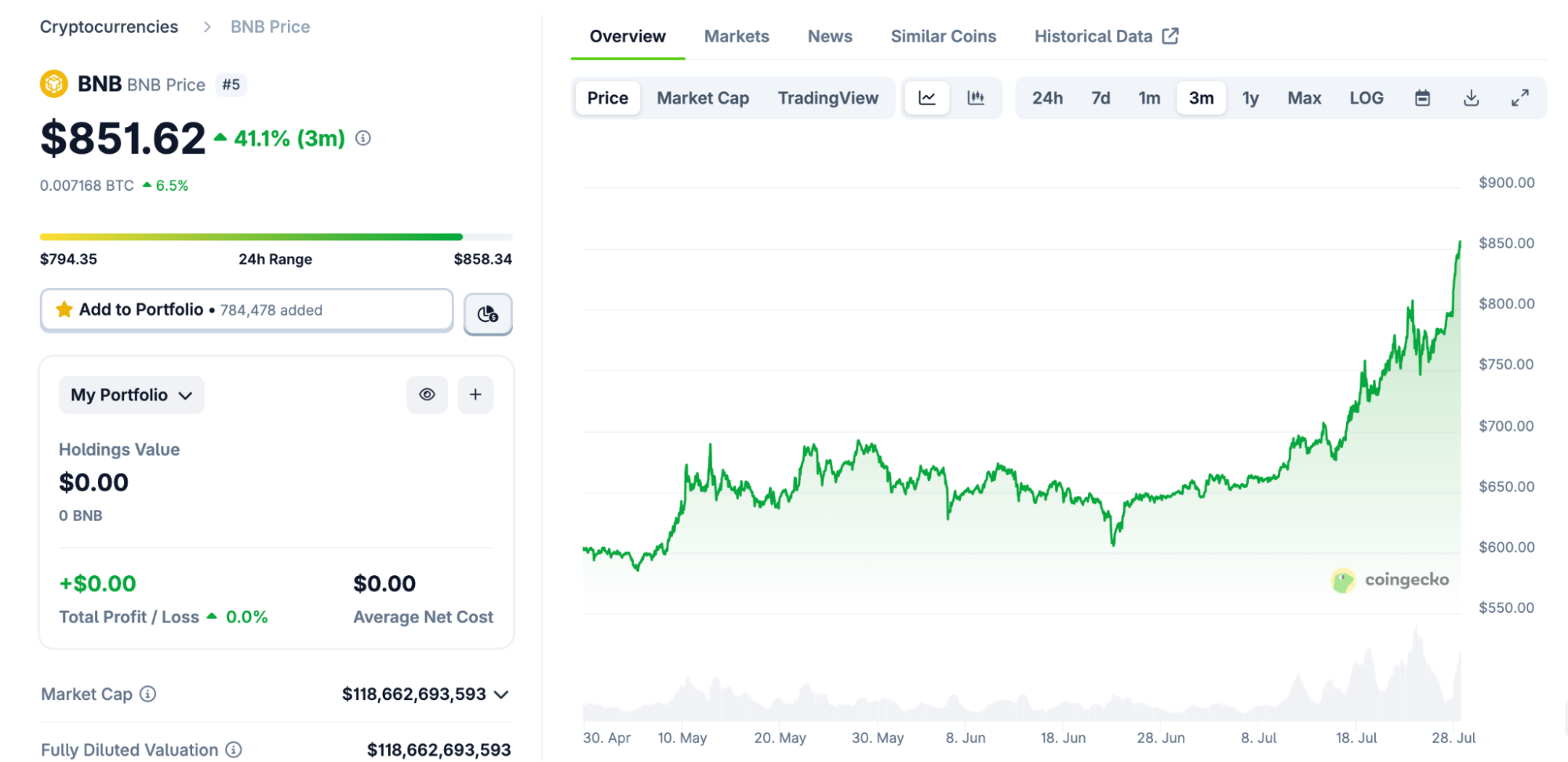Click the 0.007168 BTC value

[87, 186]
